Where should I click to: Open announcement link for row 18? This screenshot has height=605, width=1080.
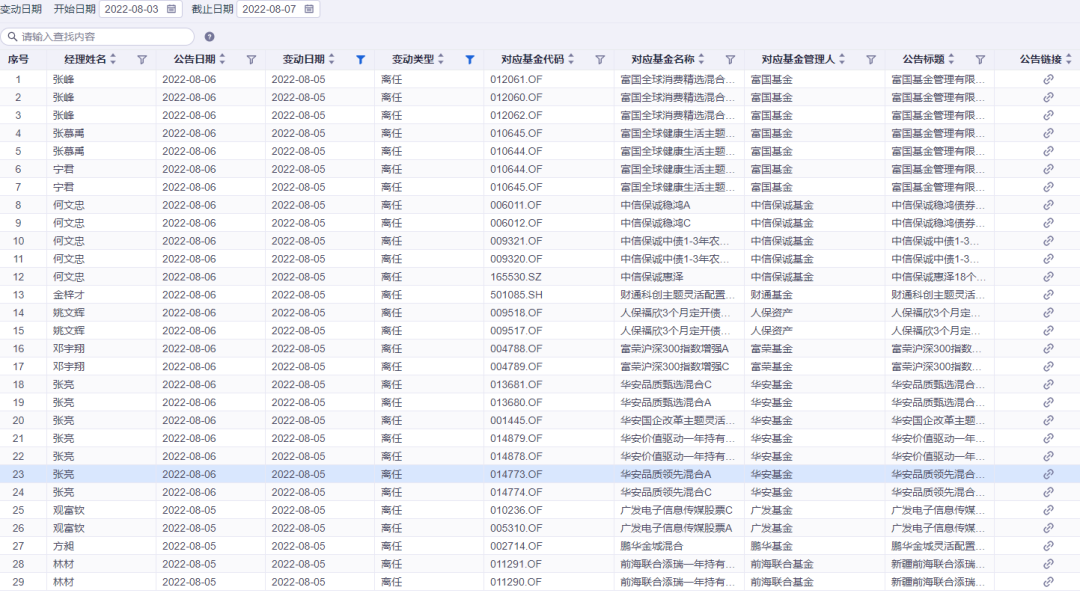[1048, 384]
